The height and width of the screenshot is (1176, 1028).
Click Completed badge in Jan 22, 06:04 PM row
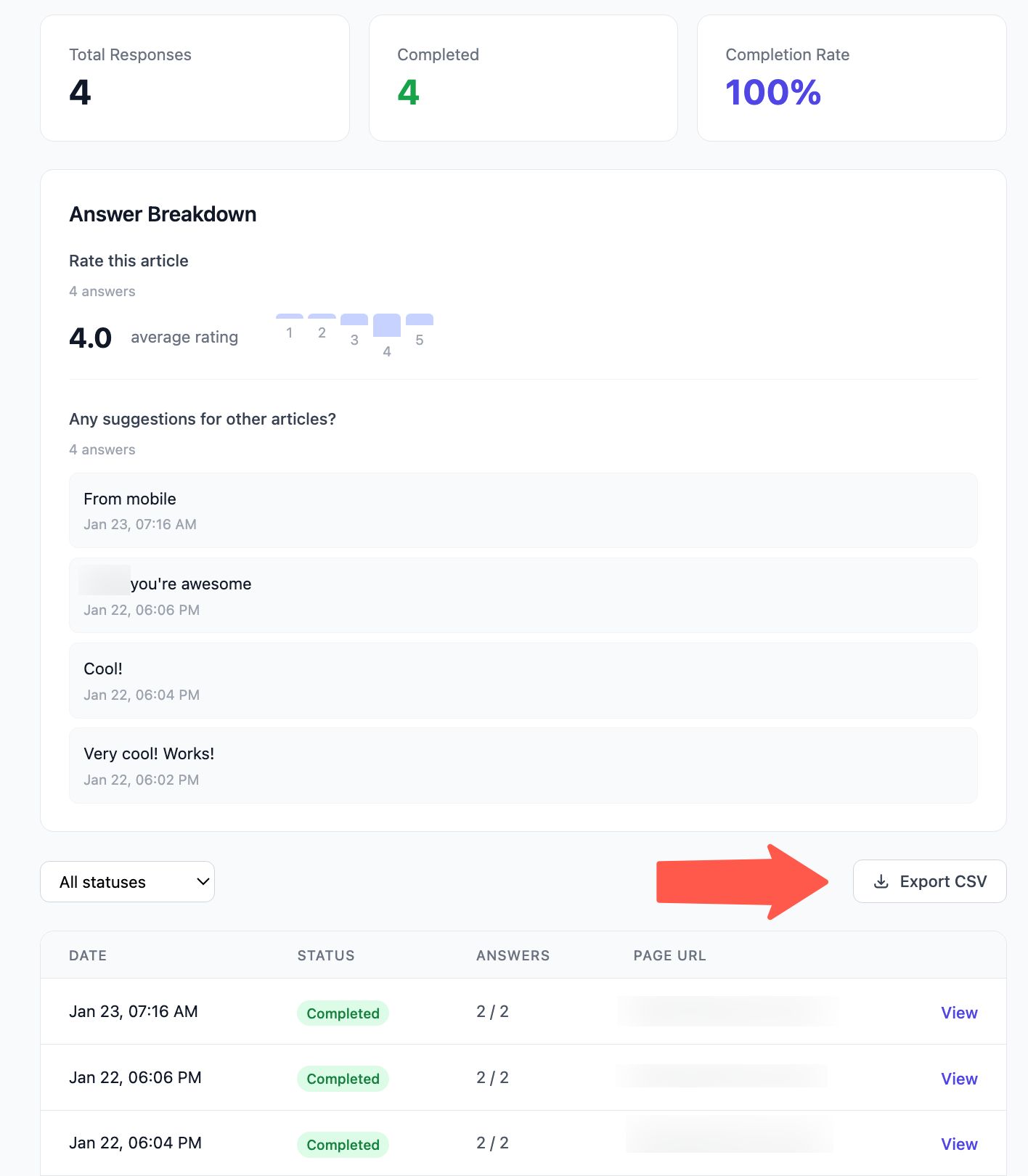pos(343,1145)
